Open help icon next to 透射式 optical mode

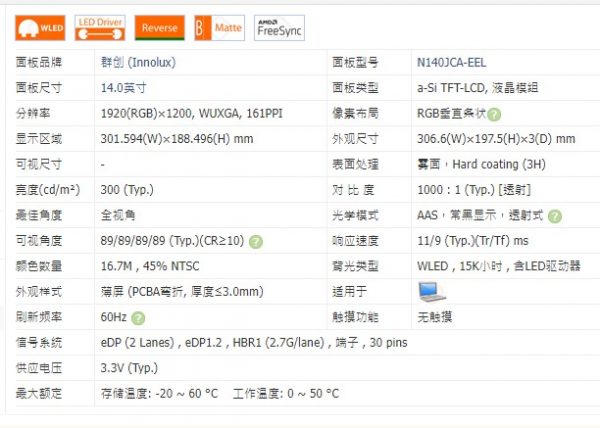pos(554,216)
